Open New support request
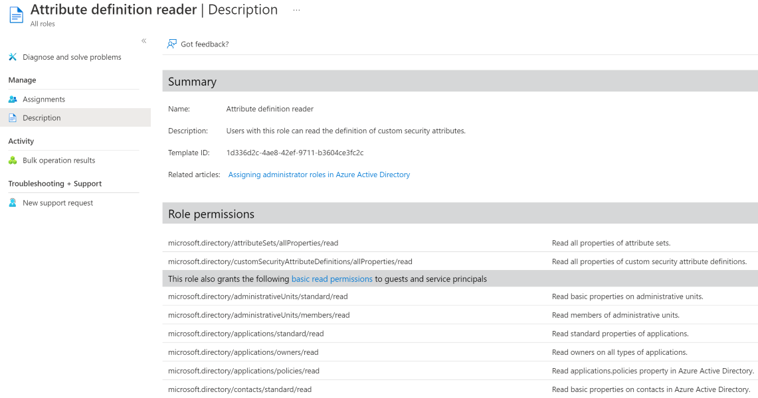758x398 pixels. (x=58, y=203)
